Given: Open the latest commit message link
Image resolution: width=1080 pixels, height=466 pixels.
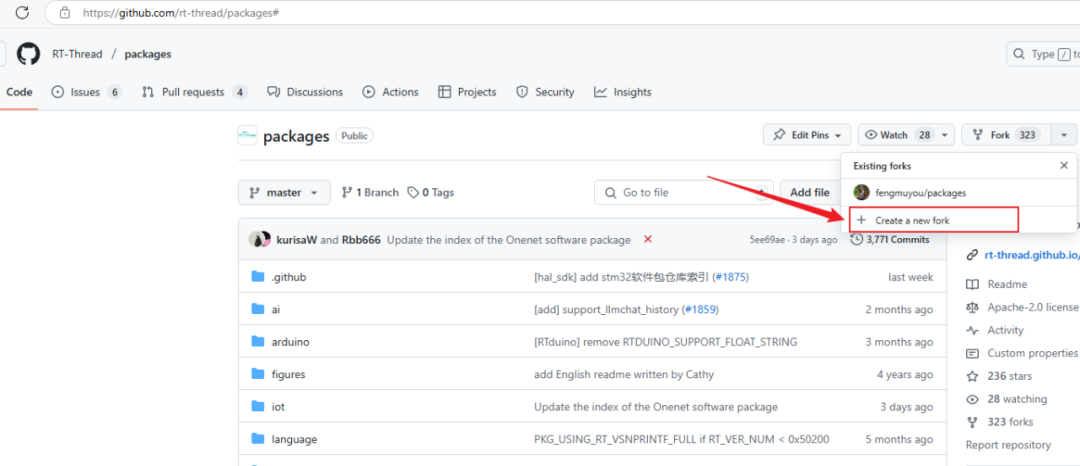Looking at the screenshot, I should (508, 240).
